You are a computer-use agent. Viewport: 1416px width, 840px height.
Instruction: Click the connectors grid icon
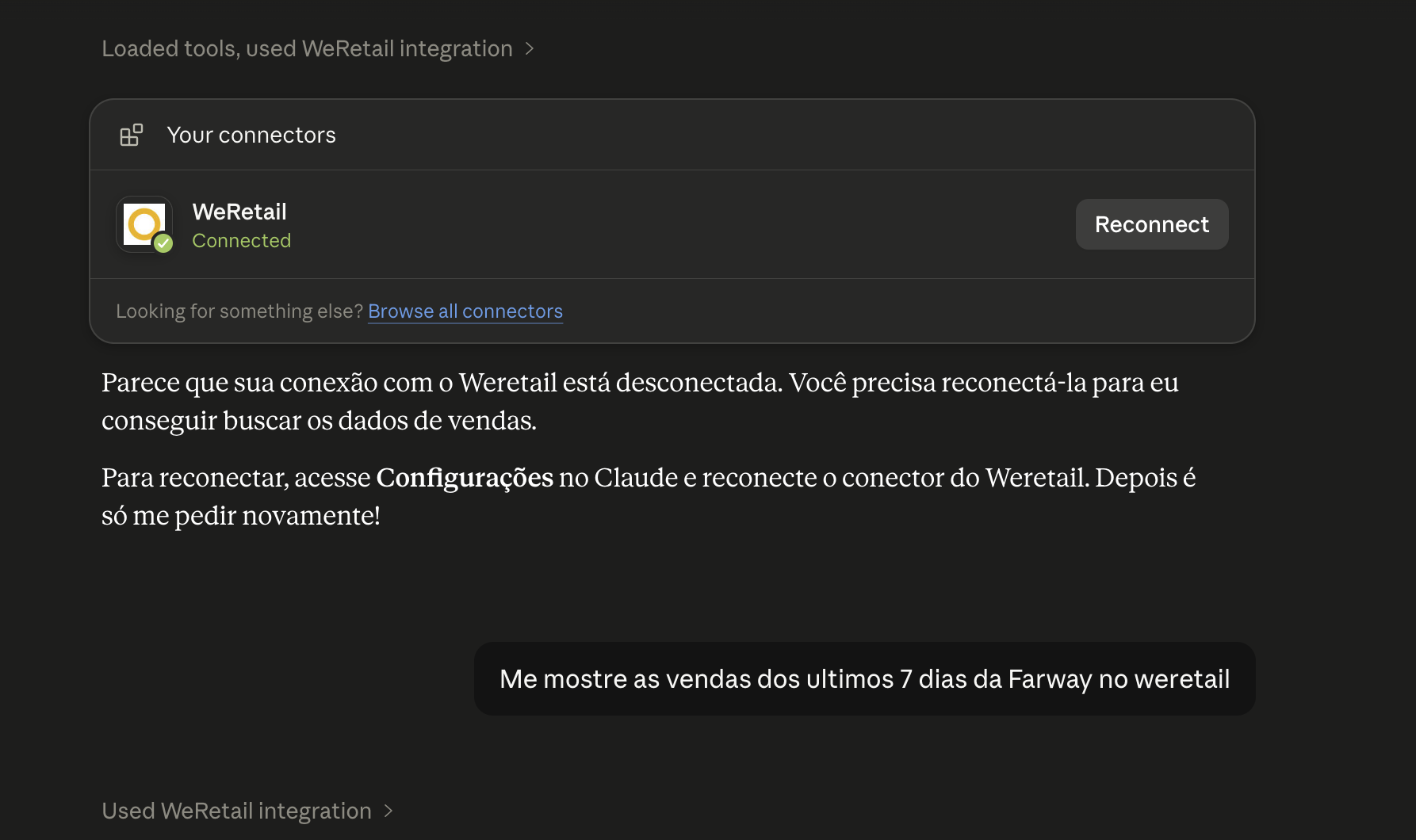[x=131, y=135]
